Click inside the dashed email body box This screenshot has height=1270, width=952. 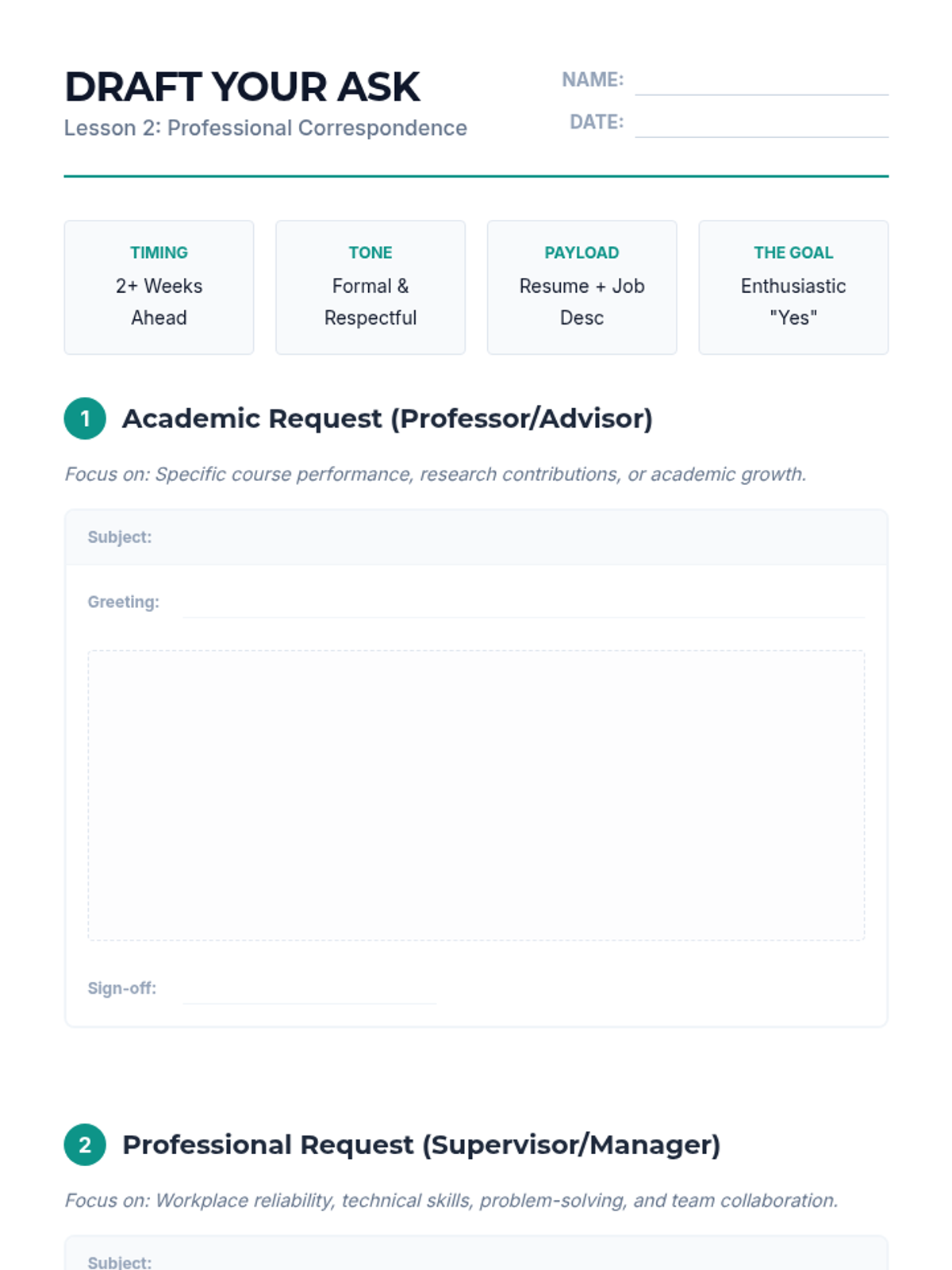pyautogui.click(x=476, y=795)
